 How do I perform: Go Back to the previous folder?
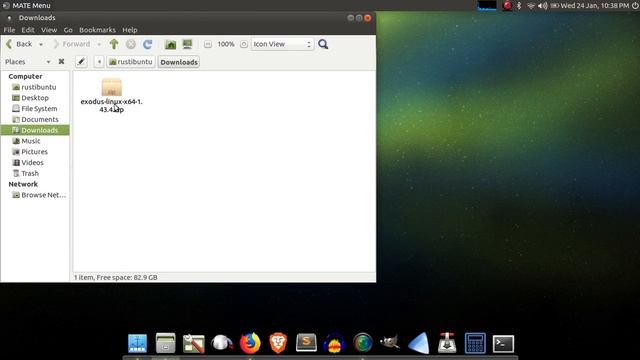[x=19, y=44]
